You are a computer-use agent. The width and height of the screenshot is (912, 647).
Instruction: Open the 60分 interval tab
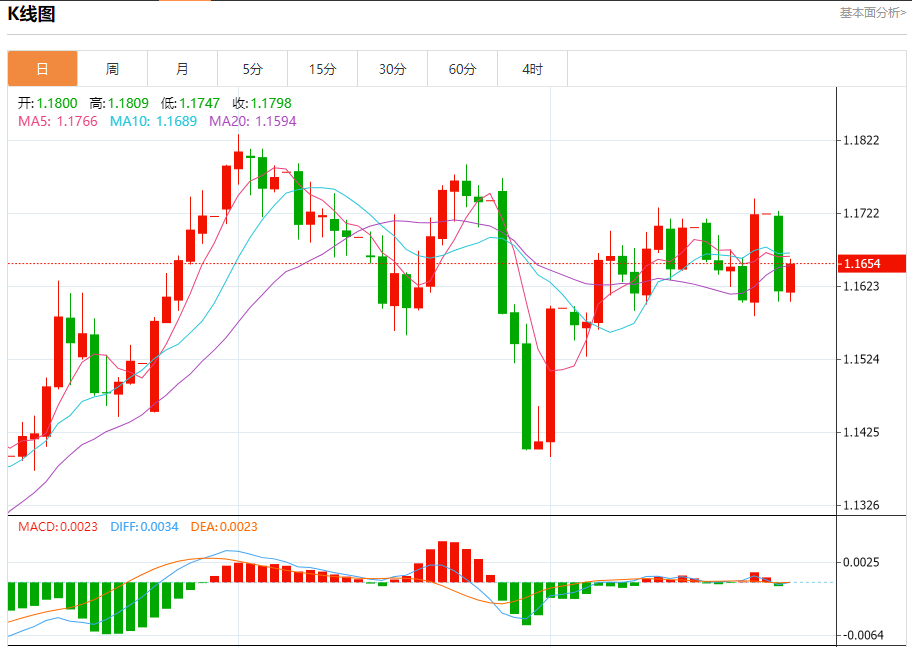pyautogui.click(x=462, y=69)
